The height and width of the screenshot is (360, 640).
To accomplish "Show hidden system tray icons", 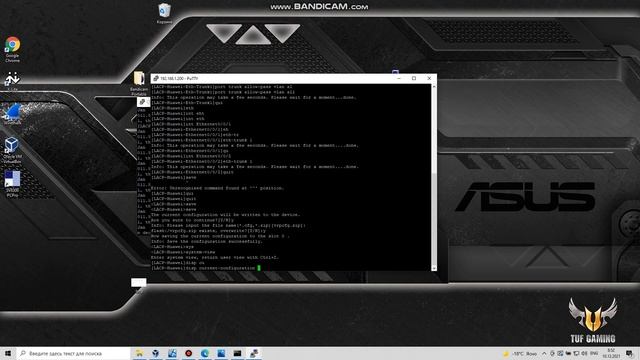I will tap(544, 353).
